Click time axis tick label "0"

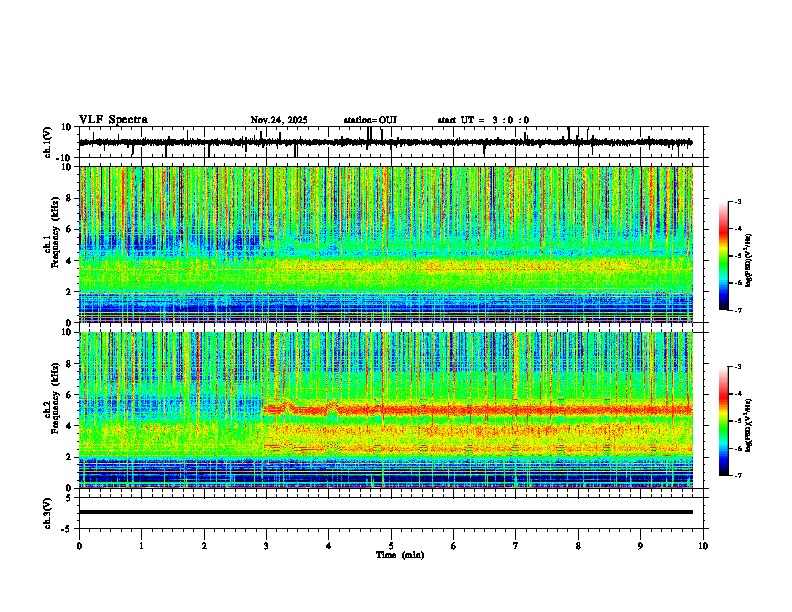(79, 546)
